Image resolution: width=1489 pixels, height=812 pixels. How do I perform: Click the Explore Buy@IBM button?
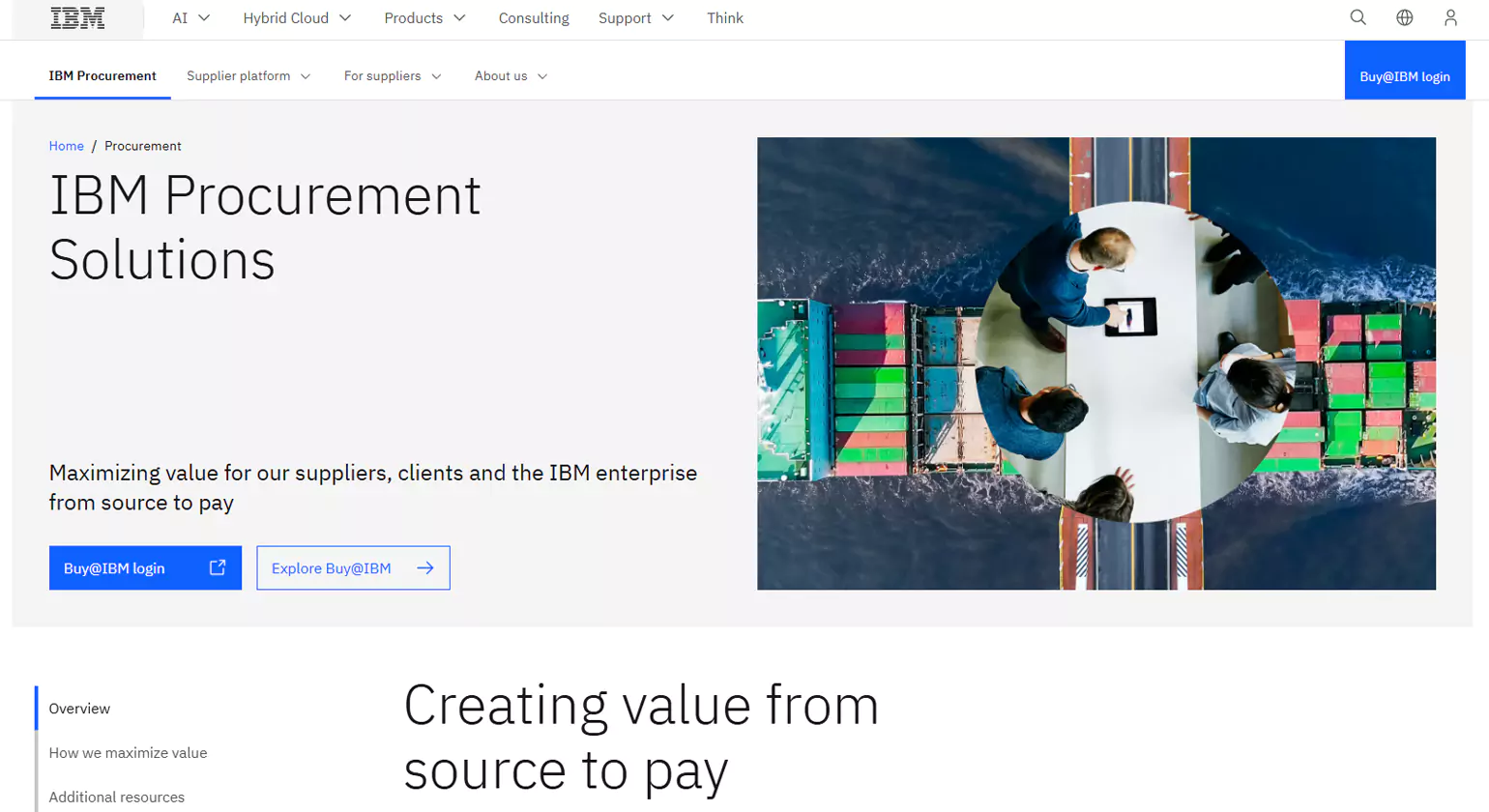click(x=353, y=567)
